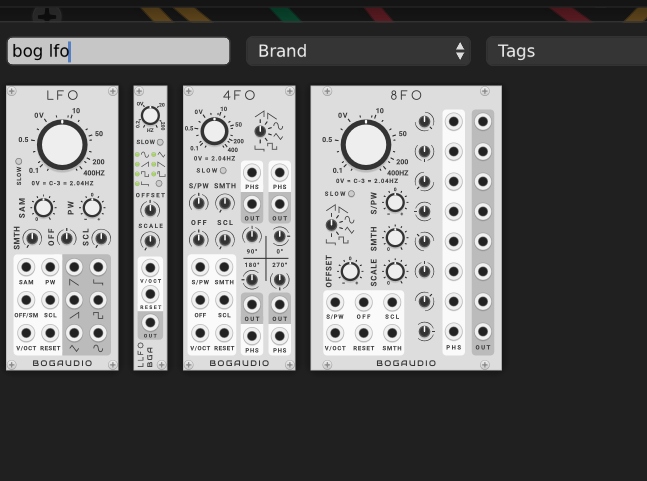
Task: Open the Tags dropdown
Action: pyautogui.click(x=567, y=51)
